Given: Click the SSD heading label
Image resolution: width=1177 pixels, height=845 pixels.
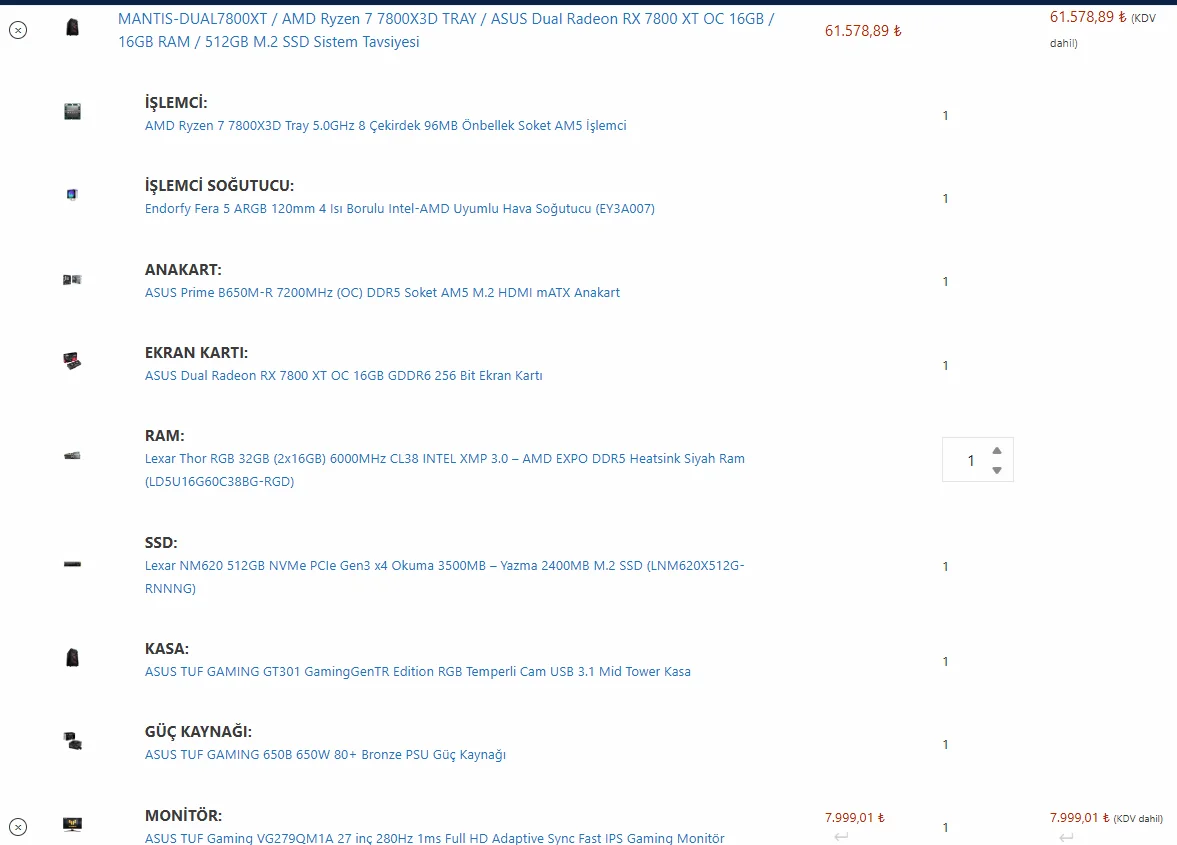Looking at the screenshot, I should pyautogui.click(x=161, y=543).
